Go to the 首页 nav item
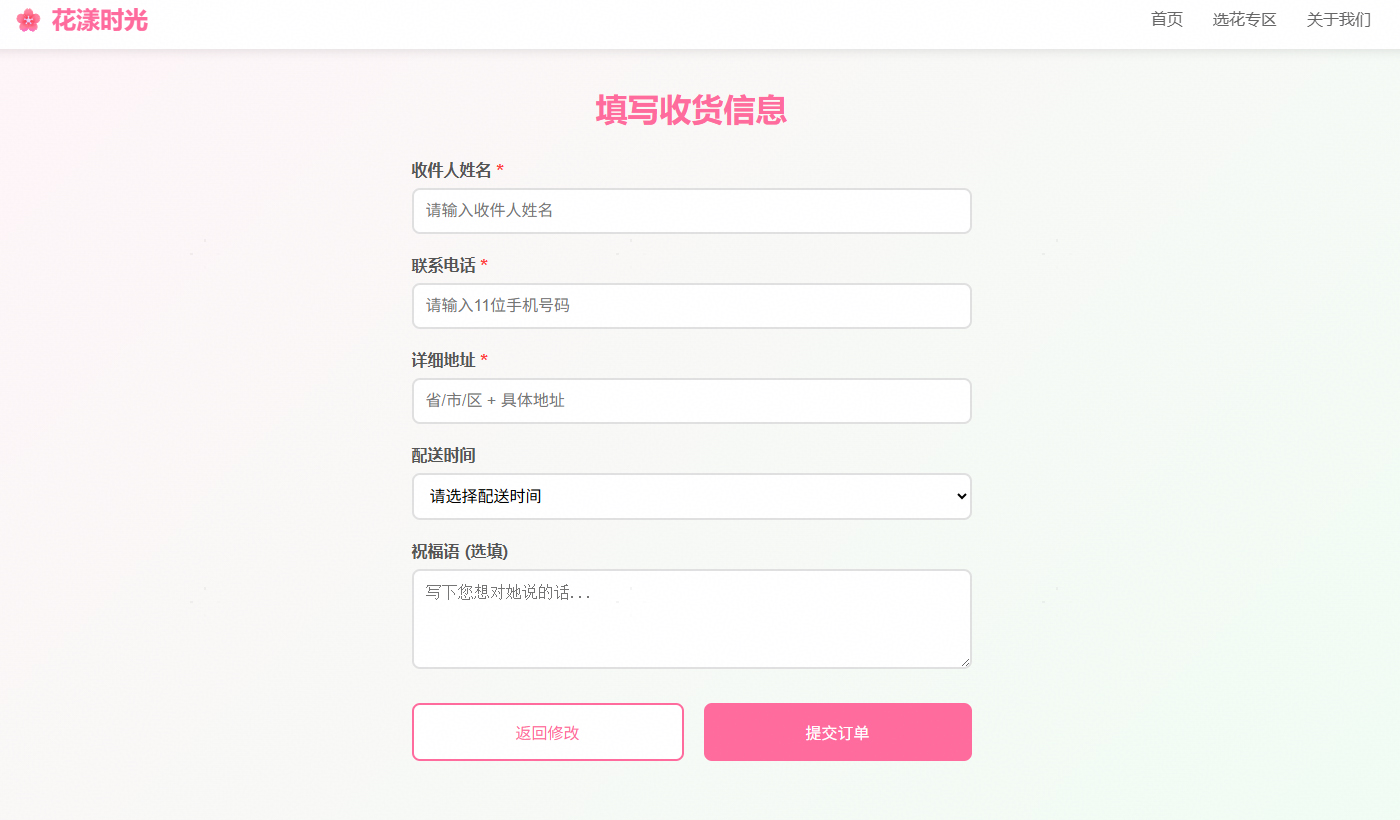The width and height of the screenshot is (1400, 820). click(1166, 20)
